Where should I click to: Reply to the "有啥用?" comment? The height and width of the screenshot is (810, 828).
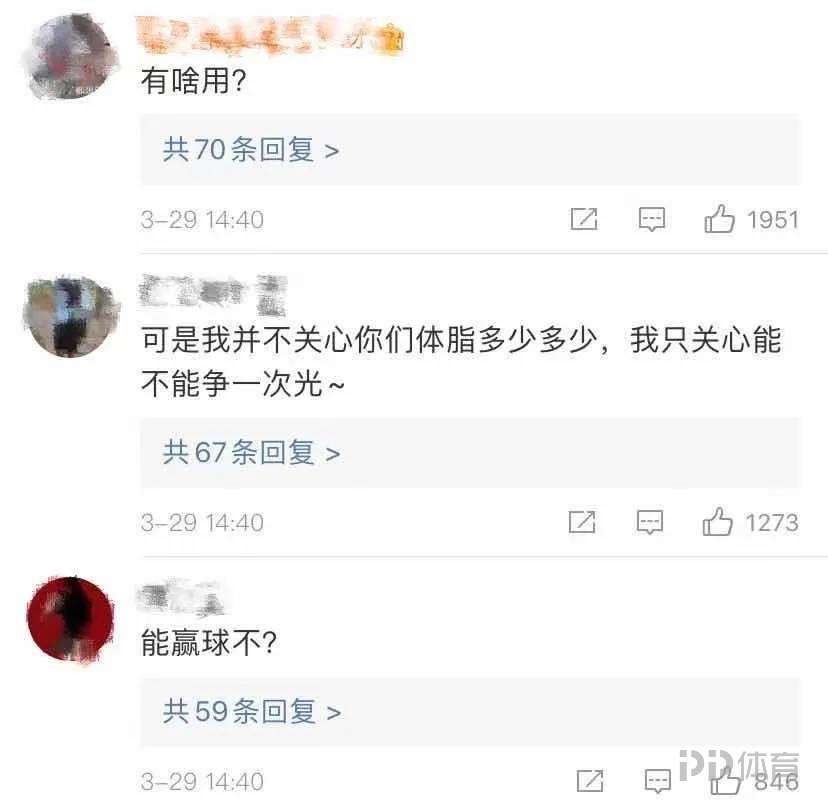coord(652,219)
